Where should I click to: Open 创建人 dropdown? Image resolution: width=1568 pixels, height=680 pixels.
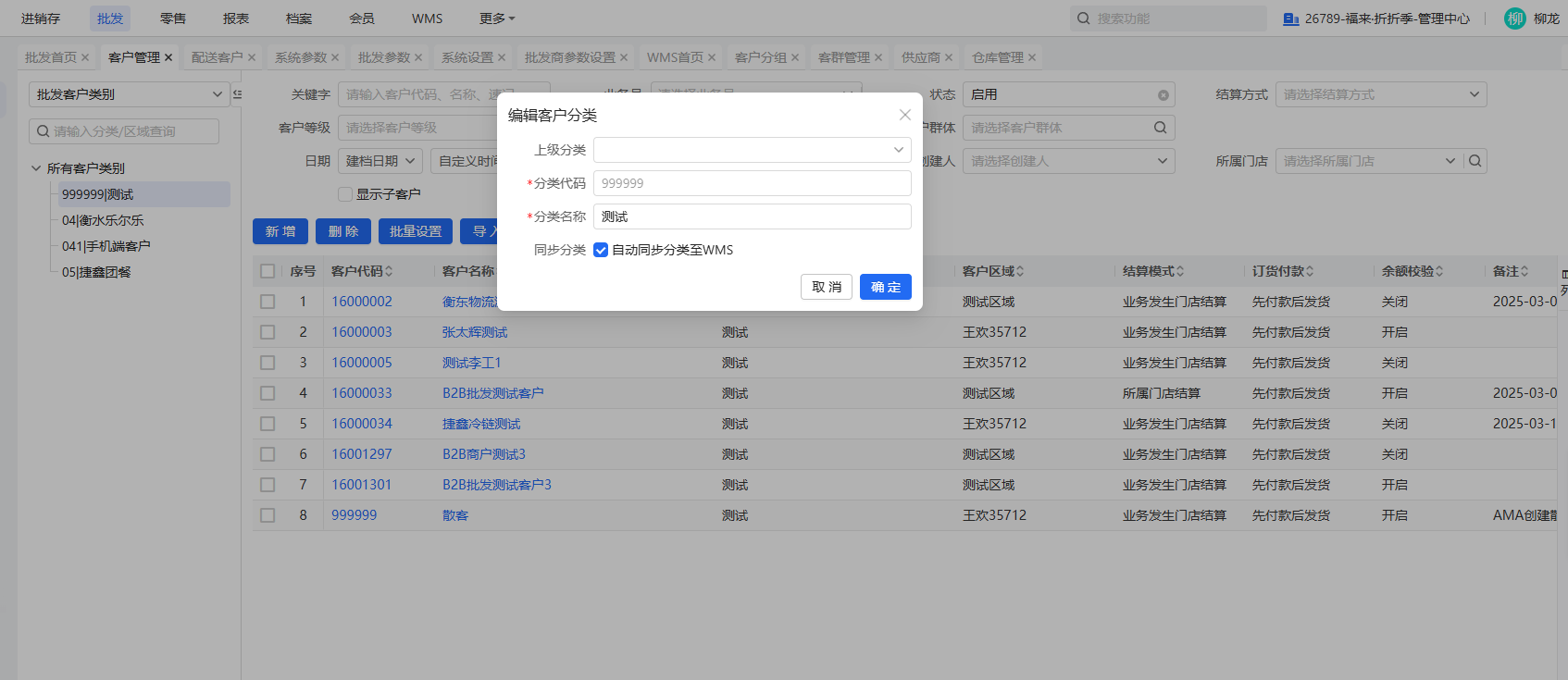[x=1069, y=161]
